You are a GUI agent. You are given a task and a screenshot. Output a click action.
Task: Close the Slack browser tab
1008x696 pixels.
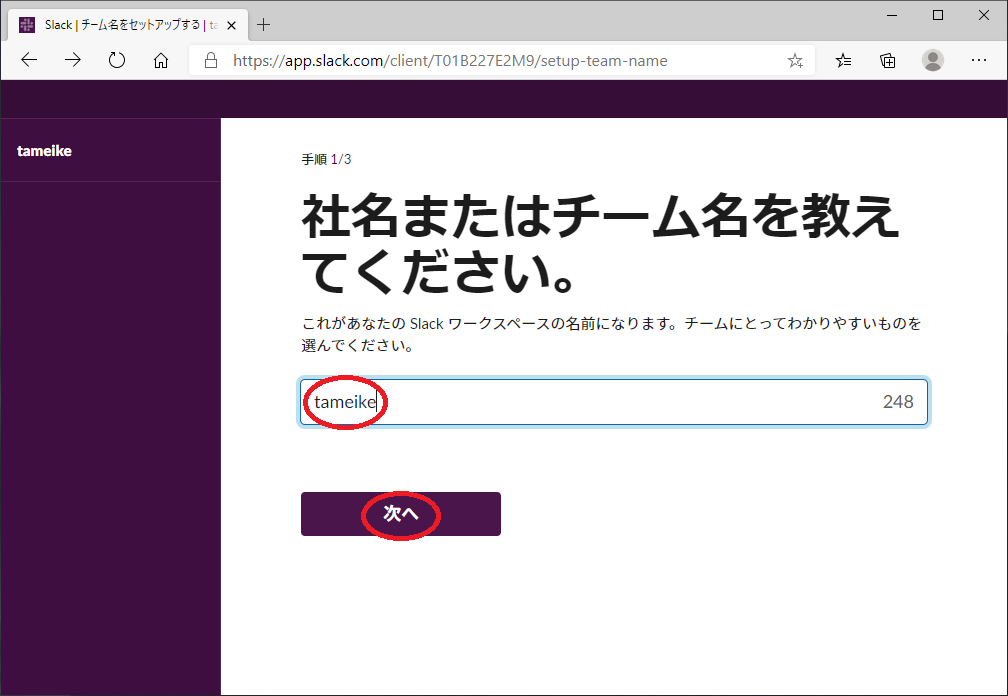tap(231, 25)
